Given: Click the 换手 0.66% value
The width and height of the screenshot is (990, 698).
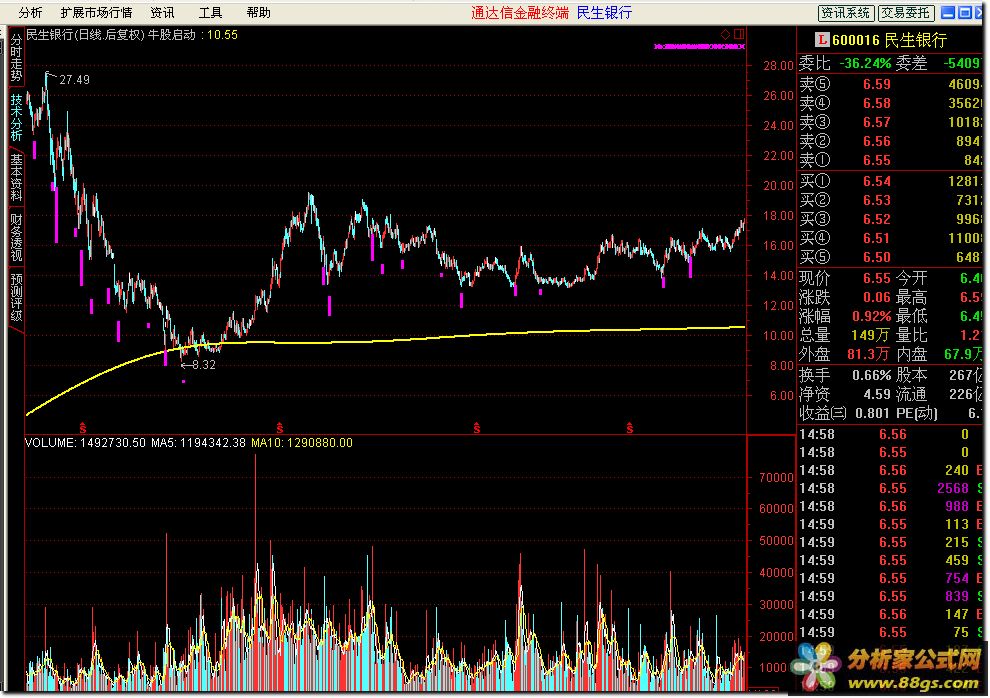Looking at the screenshot, I should click(x=871, y=376).
